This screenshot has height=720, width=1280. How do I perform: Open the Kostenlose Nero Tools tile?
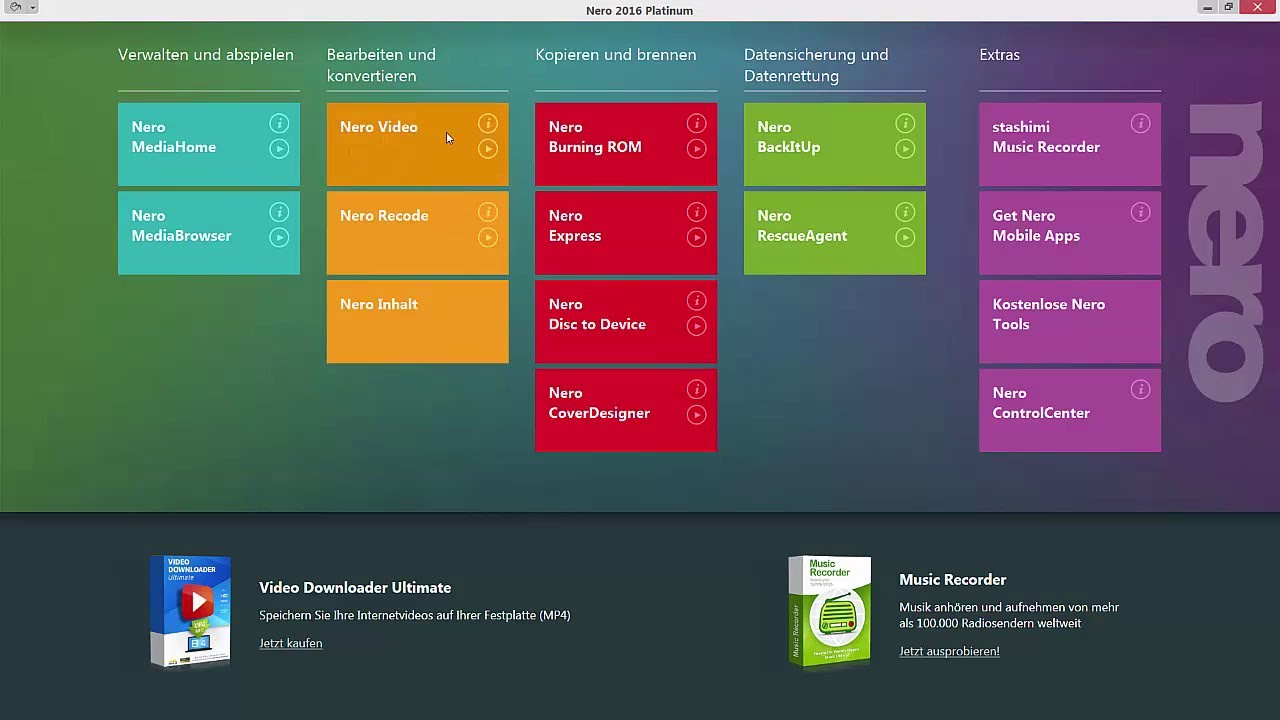click(x=1070, y=321)
